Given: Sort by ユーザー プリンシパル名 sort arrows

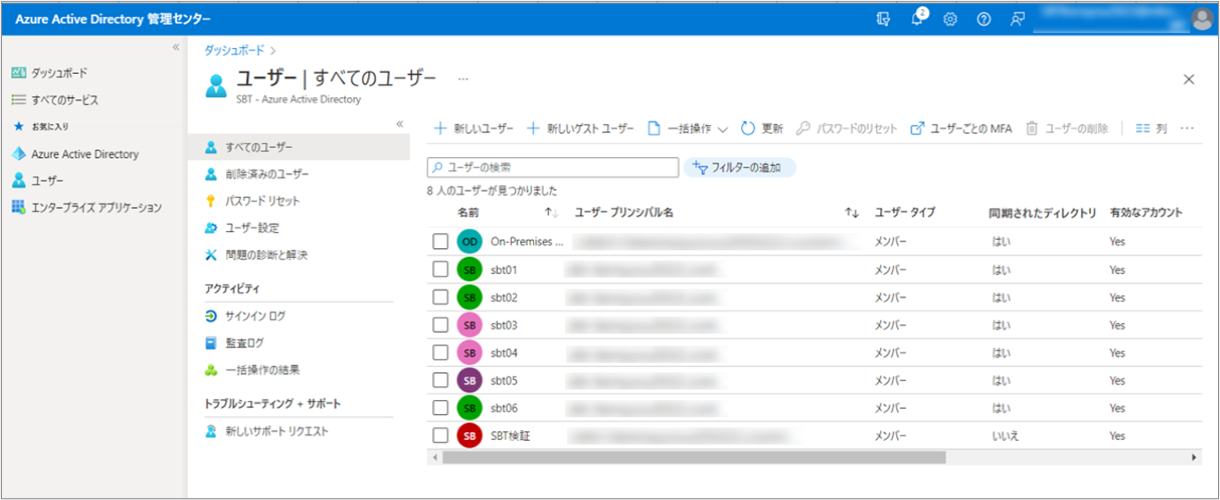Looking at the screenshot, I should (852, 213).
